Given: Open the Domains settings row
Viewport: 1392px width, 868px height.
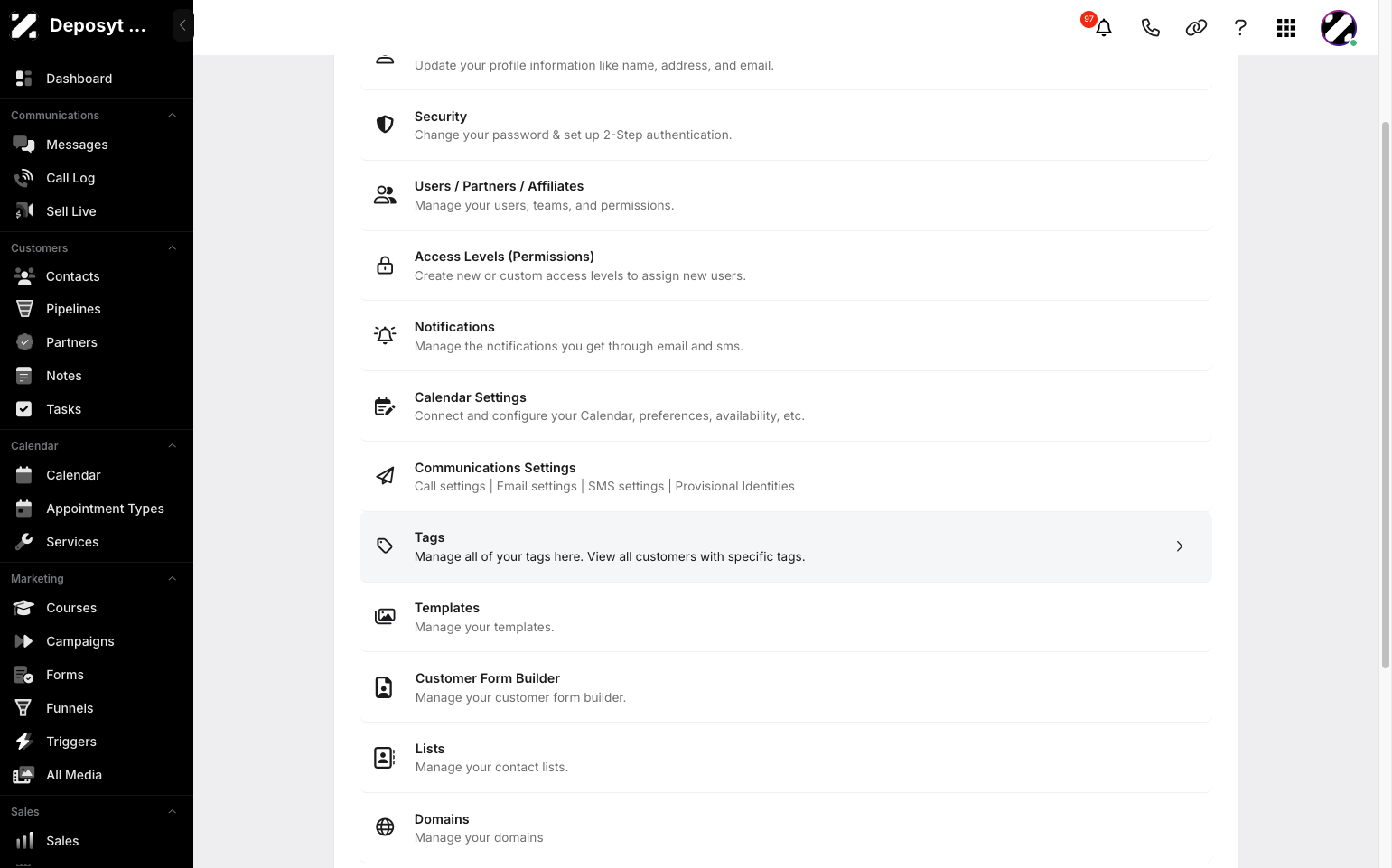Looking at the screenshot, I should point(785,828).
